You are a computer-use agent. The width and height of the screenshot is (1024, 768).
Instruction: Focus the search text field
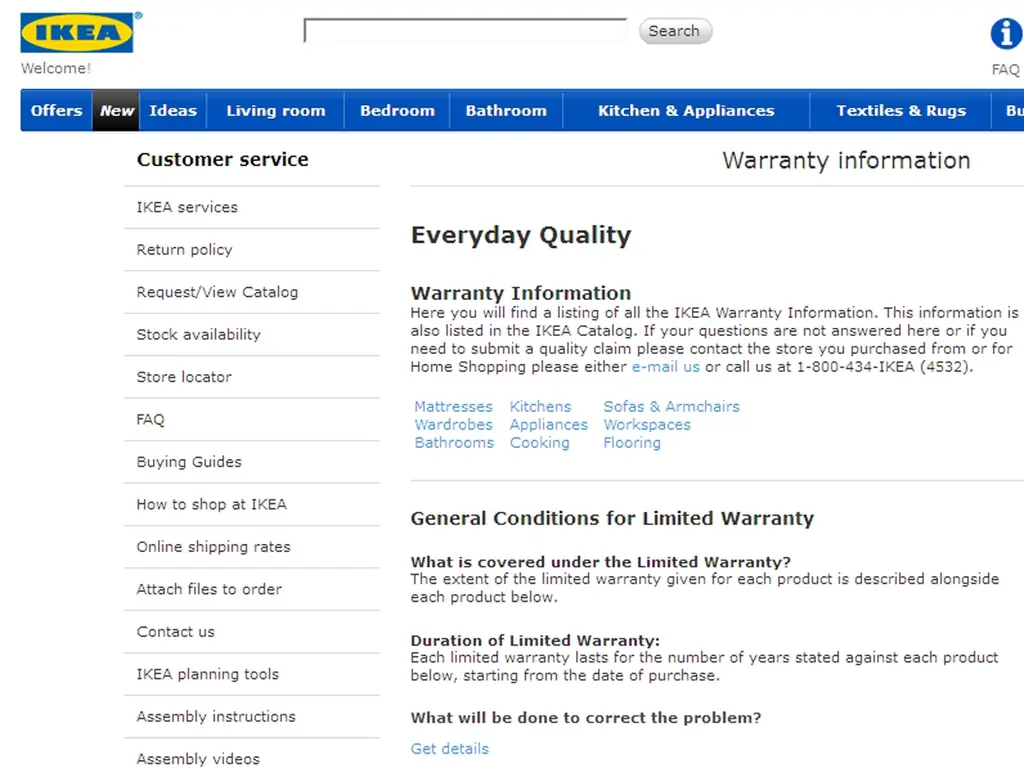click(466, 31)
